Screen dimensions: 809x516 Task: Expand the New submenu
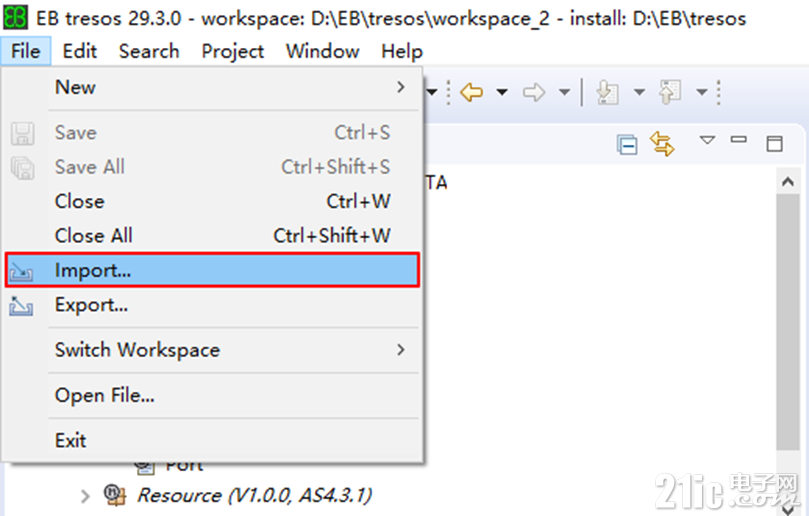pyautogui.click(x=212, y=87)
